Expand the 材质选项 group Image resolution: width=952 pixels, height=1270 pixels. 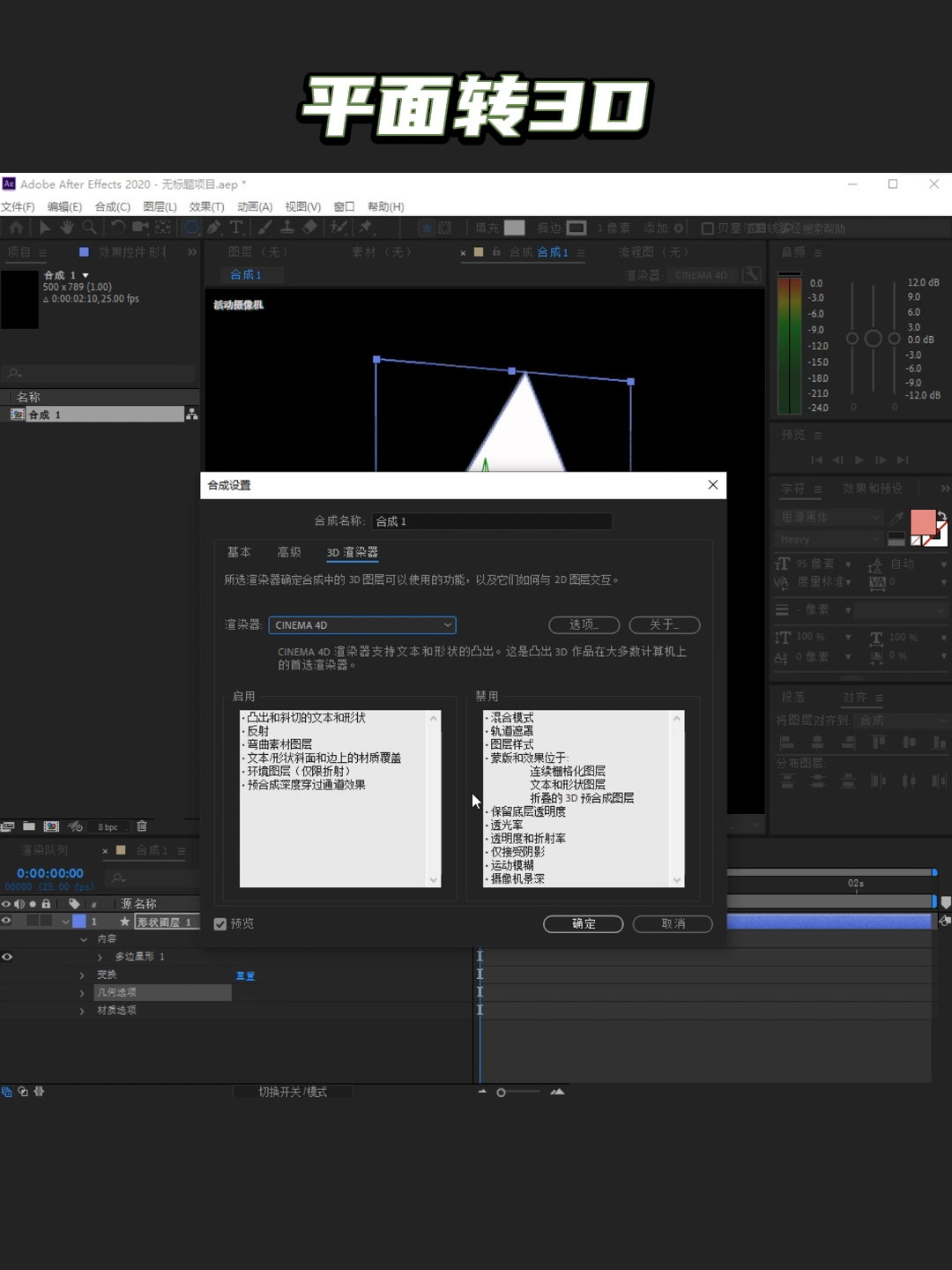tap(82, 1011)
